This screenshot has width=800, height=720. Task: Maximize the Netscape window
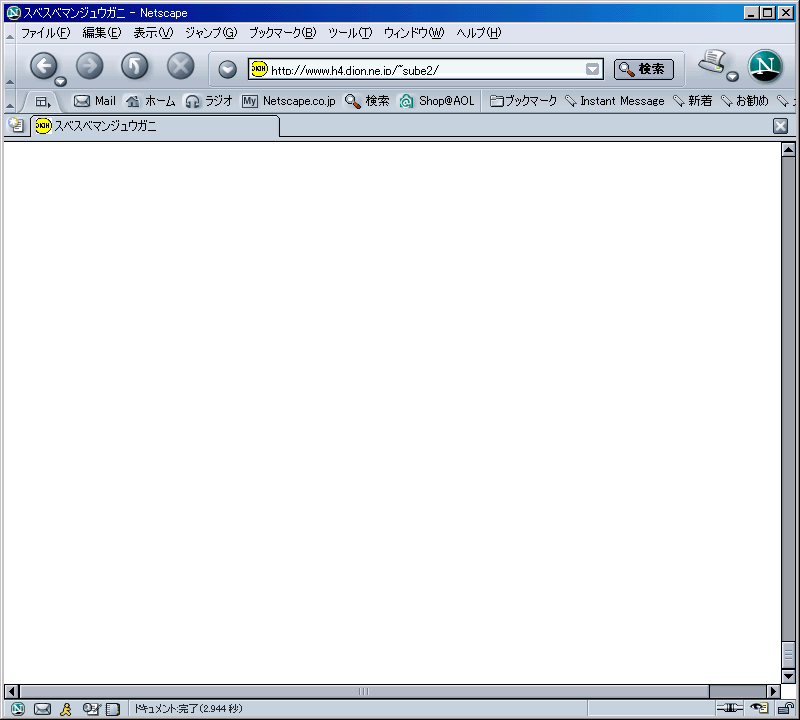tap(767, 12)
